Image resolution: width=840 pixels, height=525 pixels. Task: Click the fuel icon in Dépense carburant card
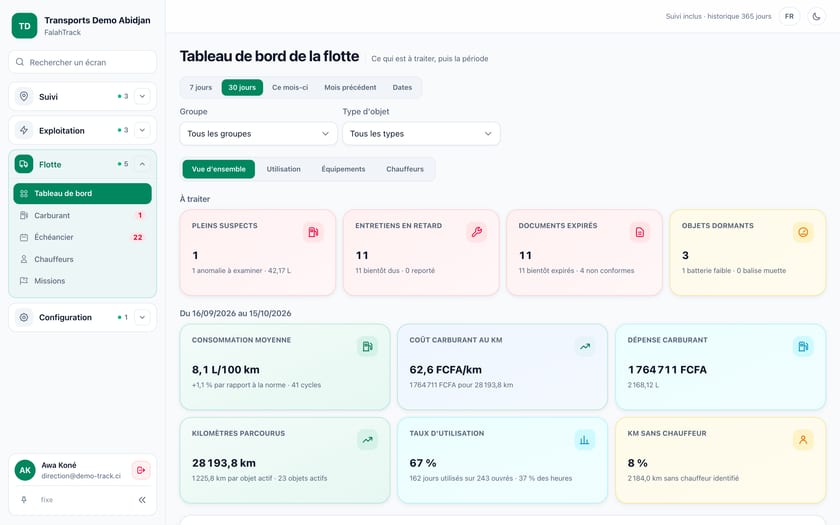[x=803, y=347]
